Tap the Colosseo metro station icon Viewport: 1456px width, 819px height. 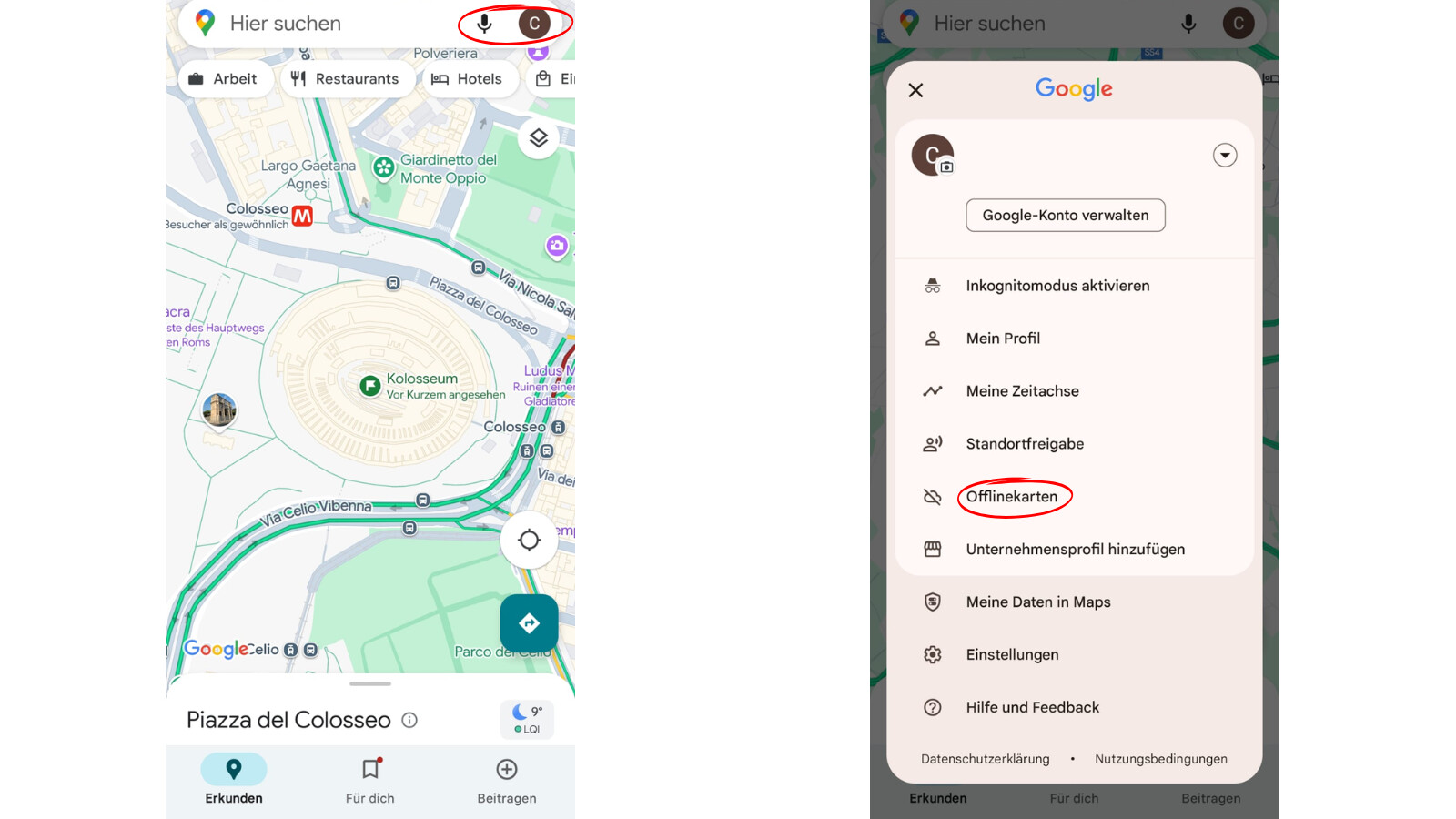pyautogui.click(x=302, y=216)
